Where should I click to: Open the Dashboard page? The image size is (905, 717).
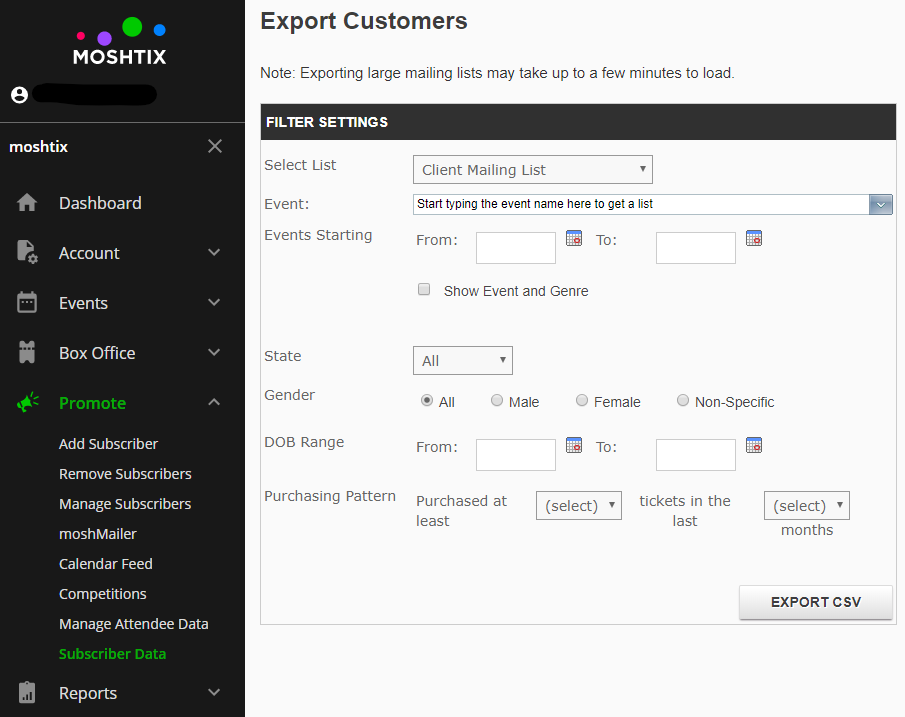pos(100,203)
